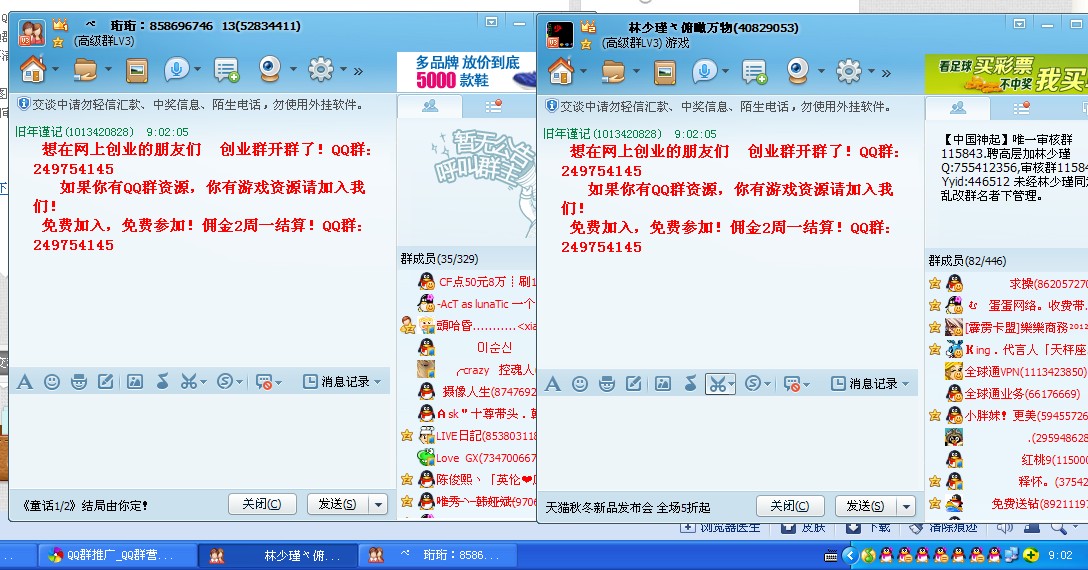Image resolution: width=1088 pixels, height=570 pixels.
Task: Expand settings gear dropdown in 珩珩 window
Action: [343, 69]
